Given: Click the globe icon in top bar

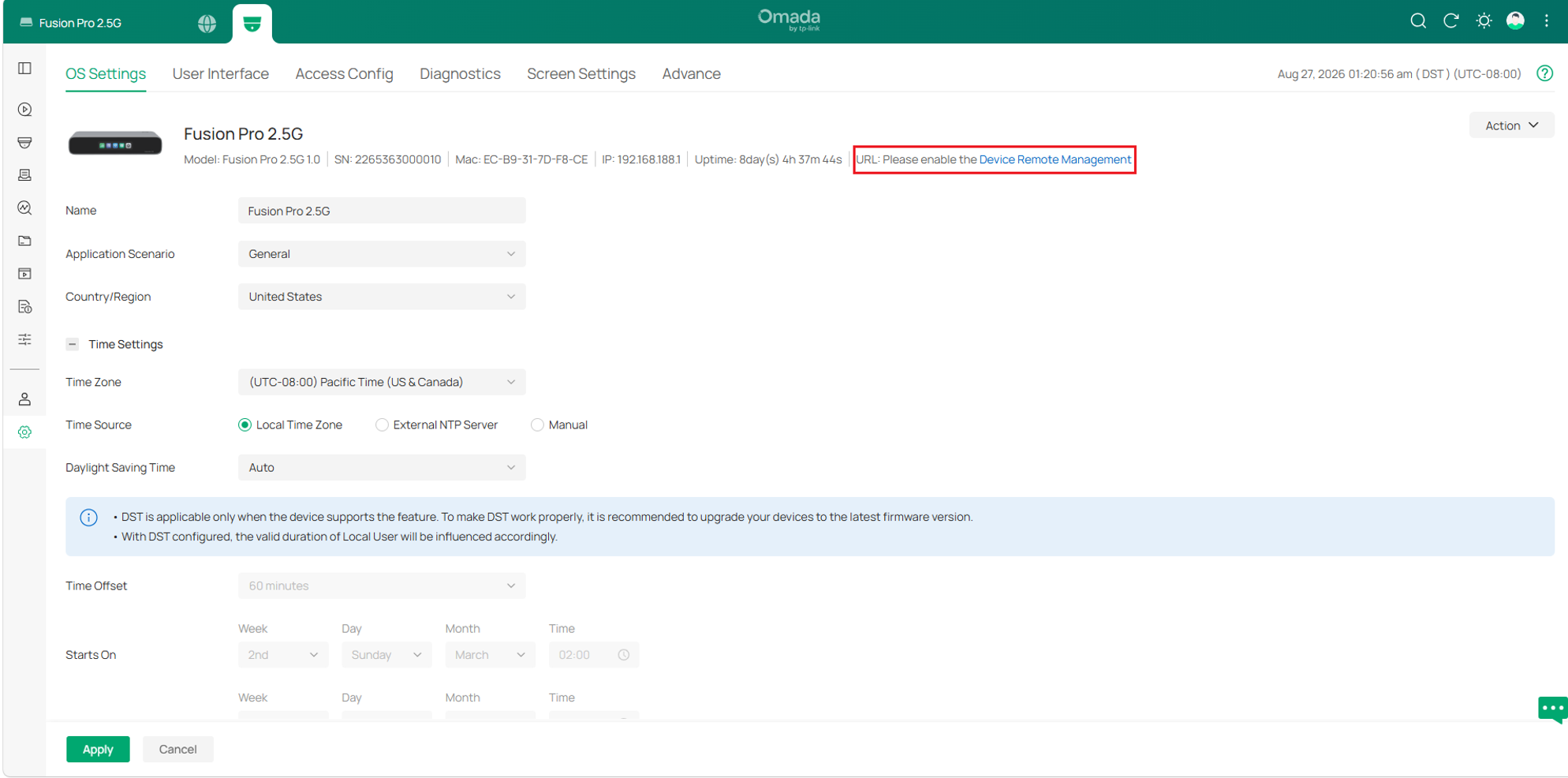Looking at the screenshot, I should click(207, 23).
